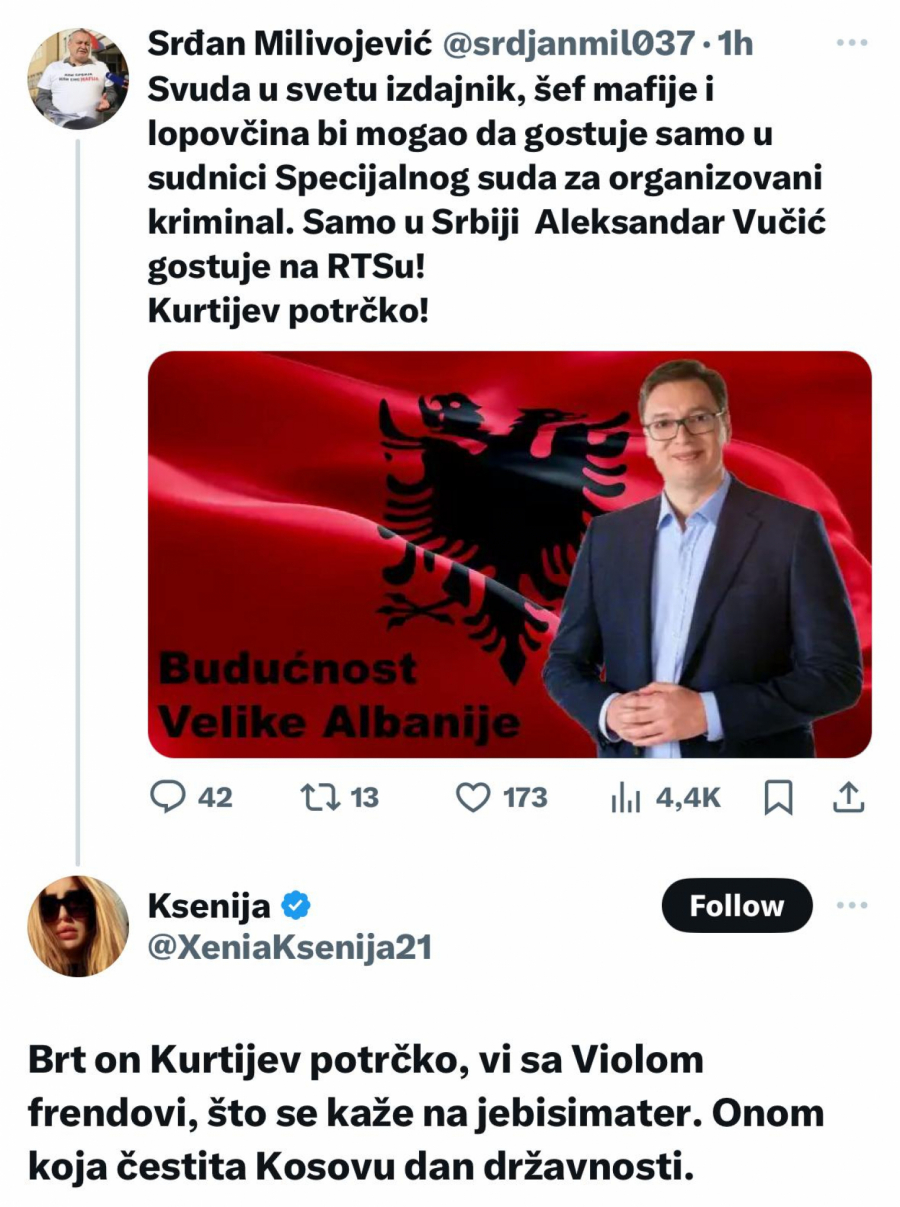Enlarge the Budućnost Velike Albanije image
This screenshot has width=900, height=1207.
tap(509, 554)
